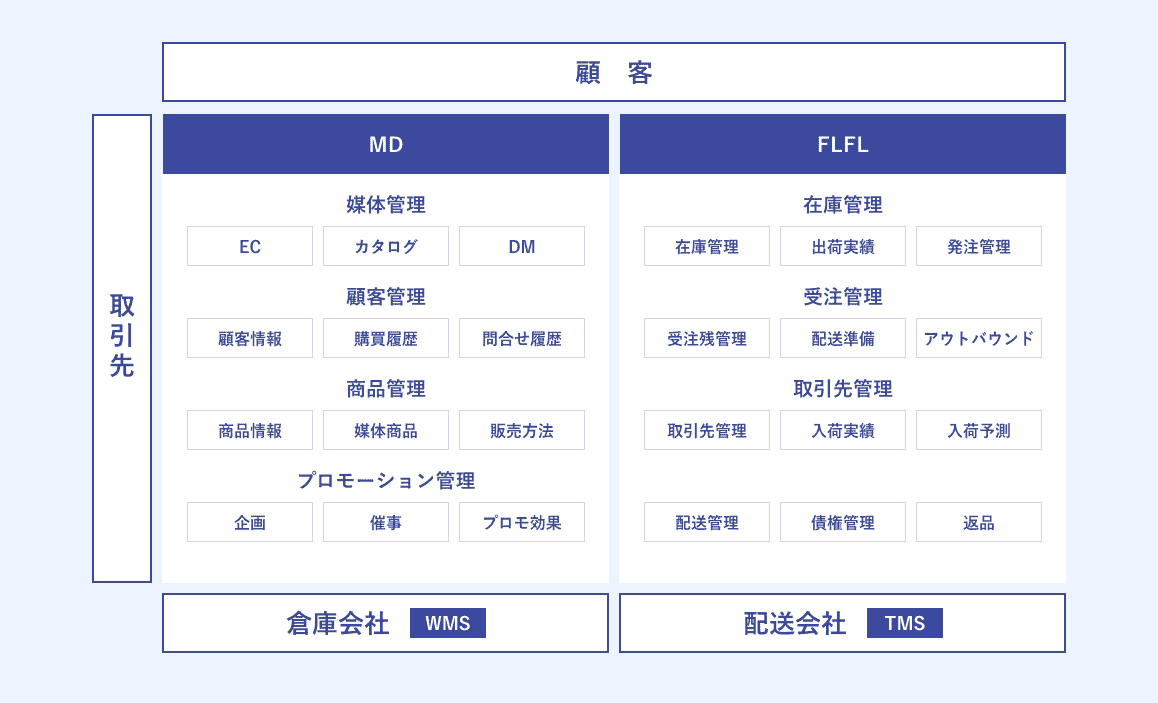This screenshot has width=1158, height=703.
Task: Select the 出荷実績 box
Action: click(x=842, y=246)
